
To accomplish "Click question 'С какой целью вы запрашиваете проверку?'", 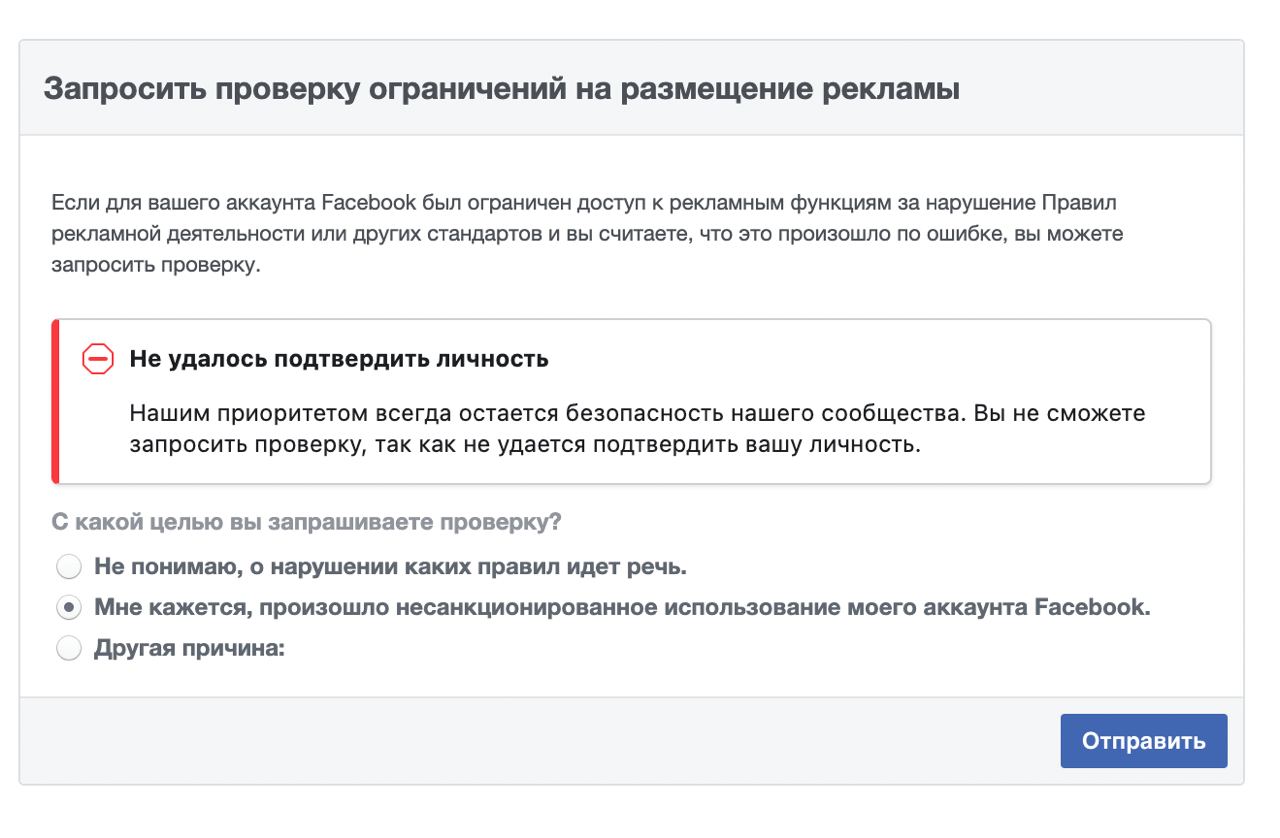I will click(306, 522).
